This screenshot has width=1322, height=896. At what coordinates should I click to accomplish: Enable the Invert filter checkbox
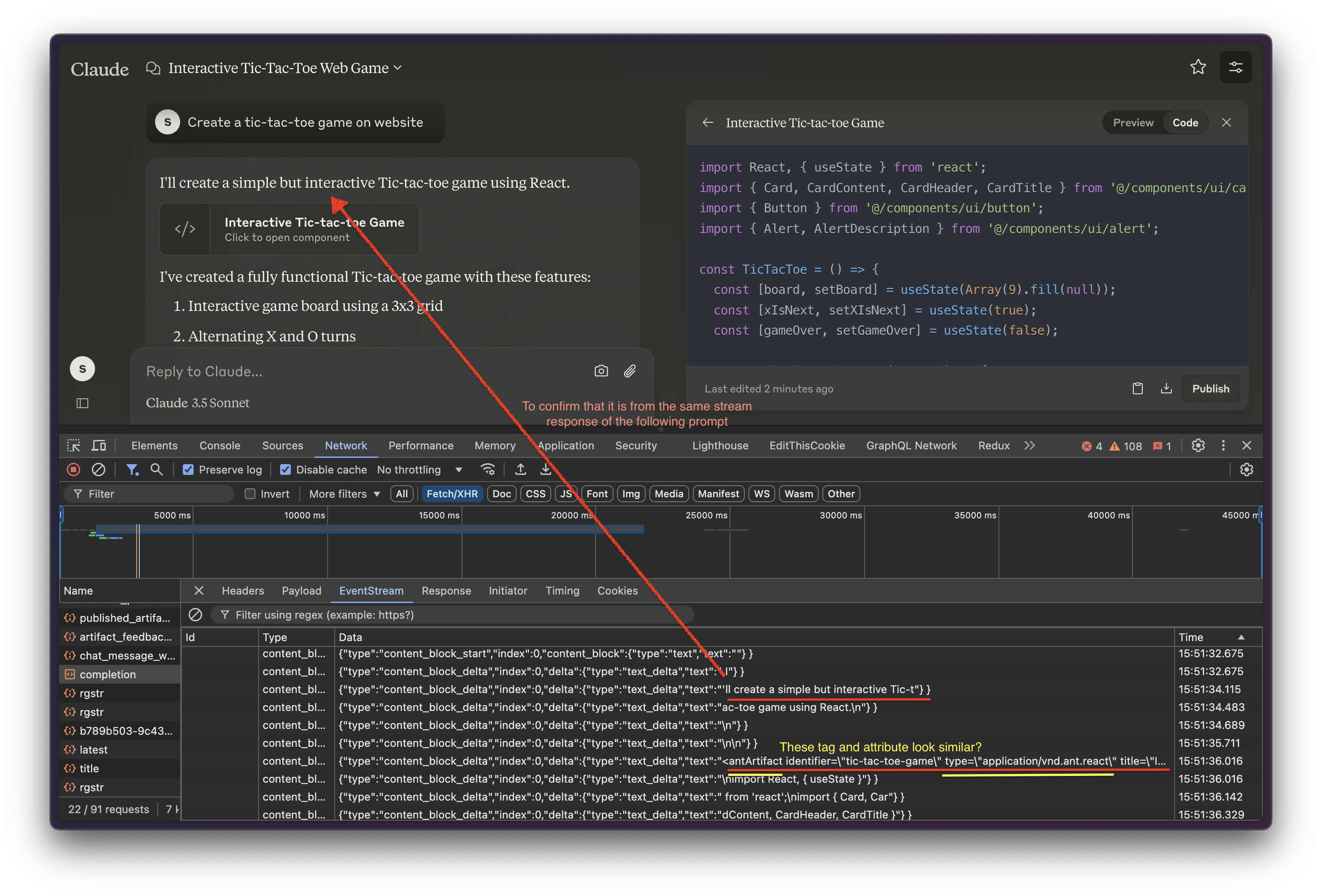250,494
